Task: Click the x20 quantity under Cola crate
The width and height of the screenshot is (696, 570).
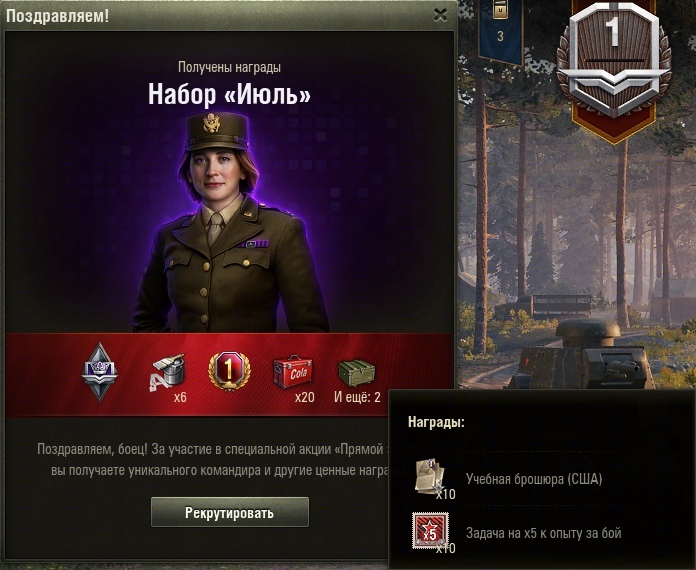Action: pos(304,397)
